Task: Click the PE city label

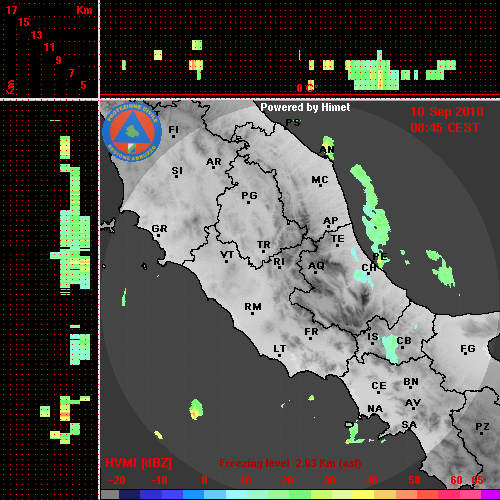Action: pos(380,256)
